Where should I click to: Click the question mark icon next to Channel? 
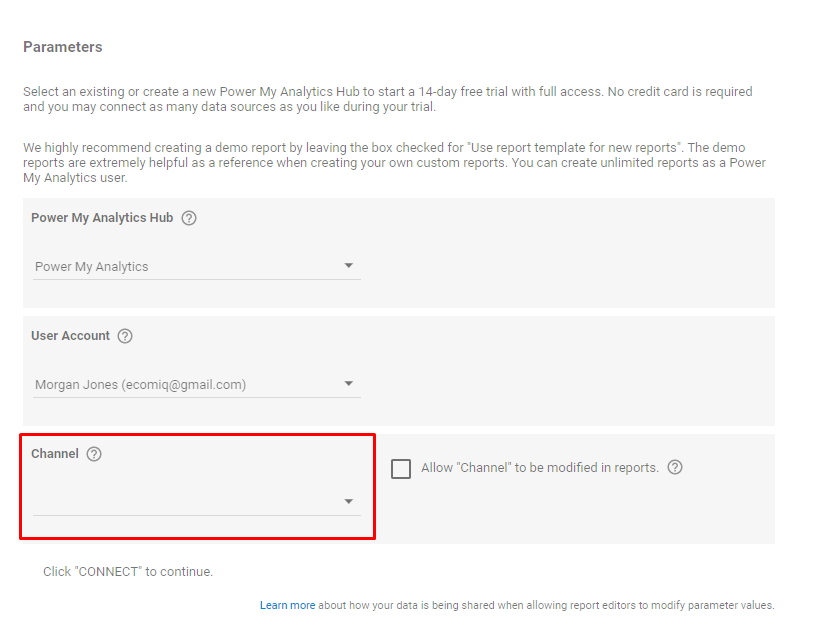coord(94,454)
